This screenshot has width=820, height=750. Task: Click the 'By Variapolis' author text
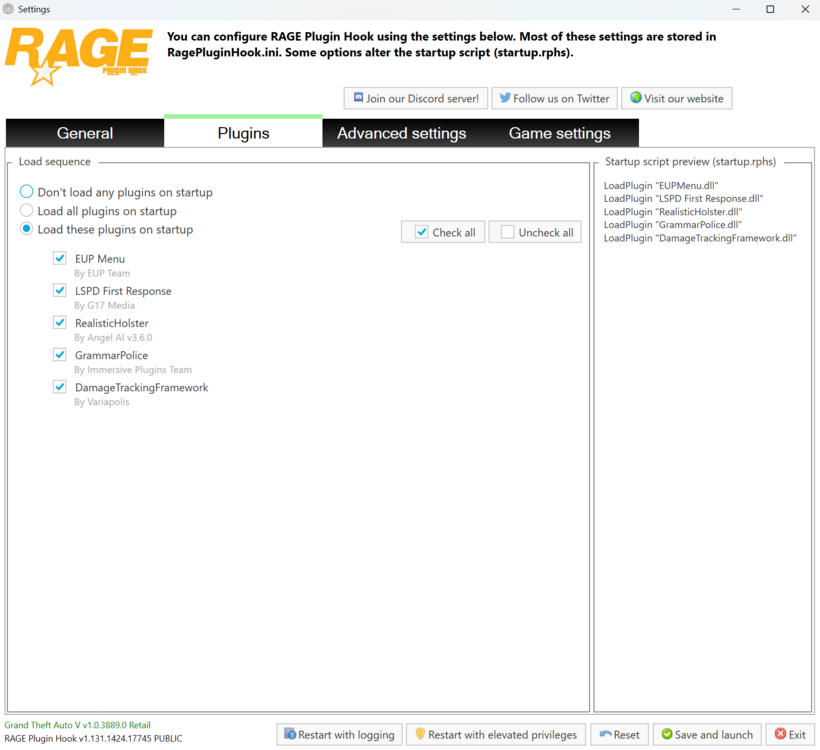coord(101,402)
